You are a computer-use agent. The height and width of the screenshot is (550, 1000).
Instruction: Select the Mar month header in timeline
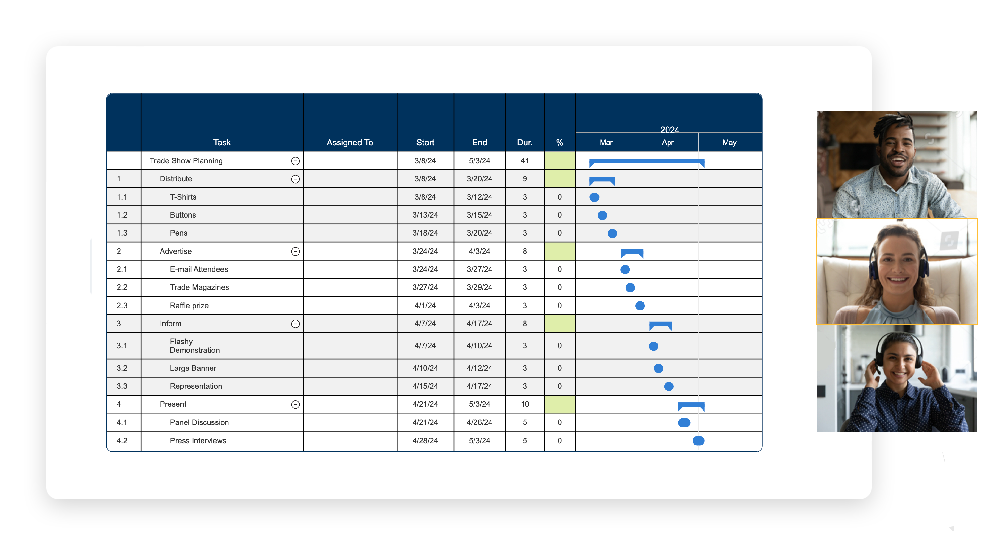click(x=606, y=142)
